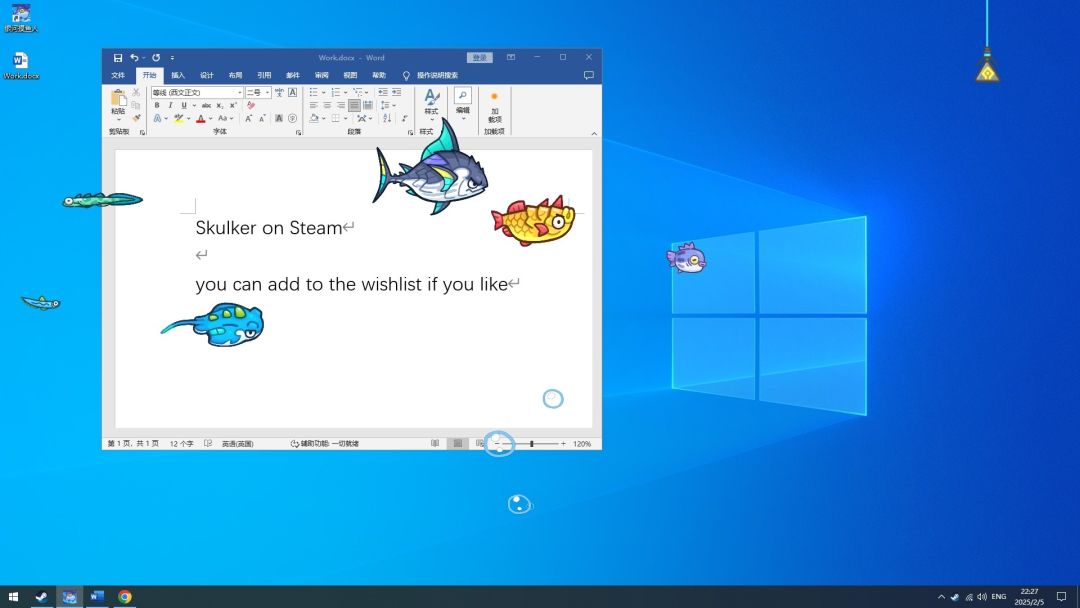Screen dimensions: 1080x608
Task: Apply superscript formatting
Action: coord(233,105)
